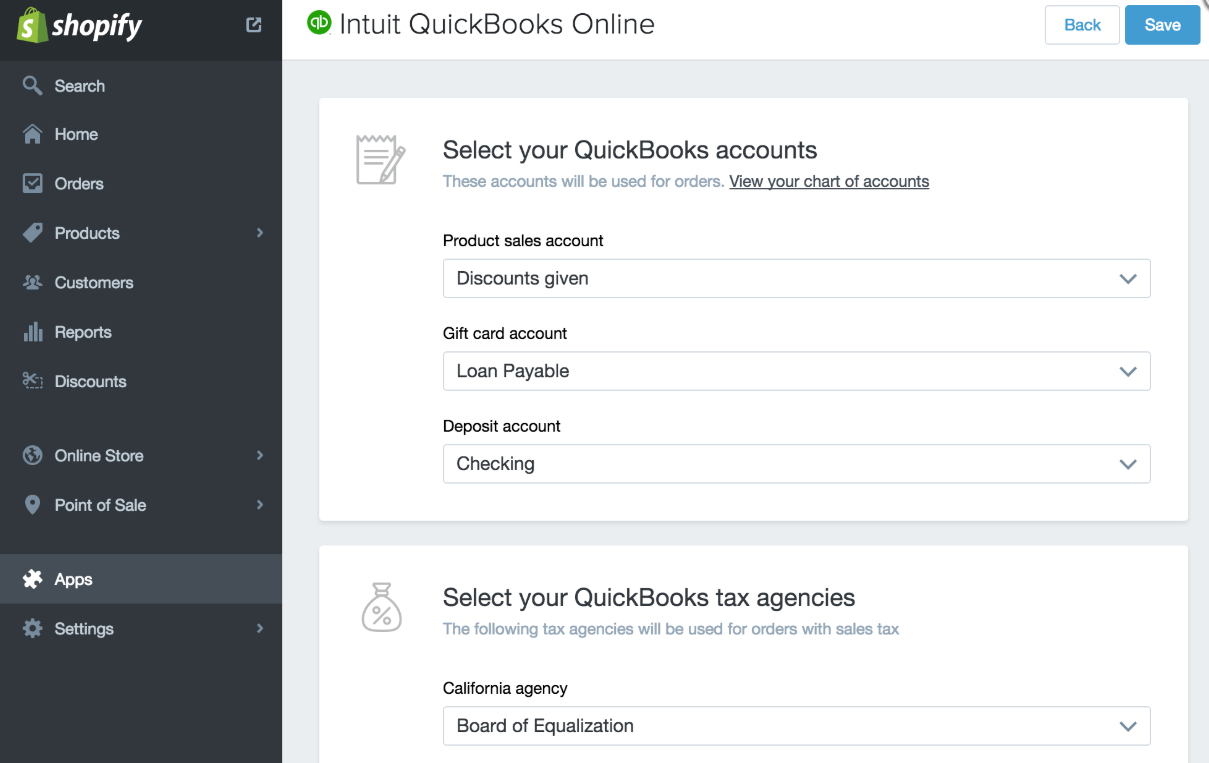Click the Reports bar chart icon
The image size is (1209, 763).
pyautogui.click(x=33, y=332)
